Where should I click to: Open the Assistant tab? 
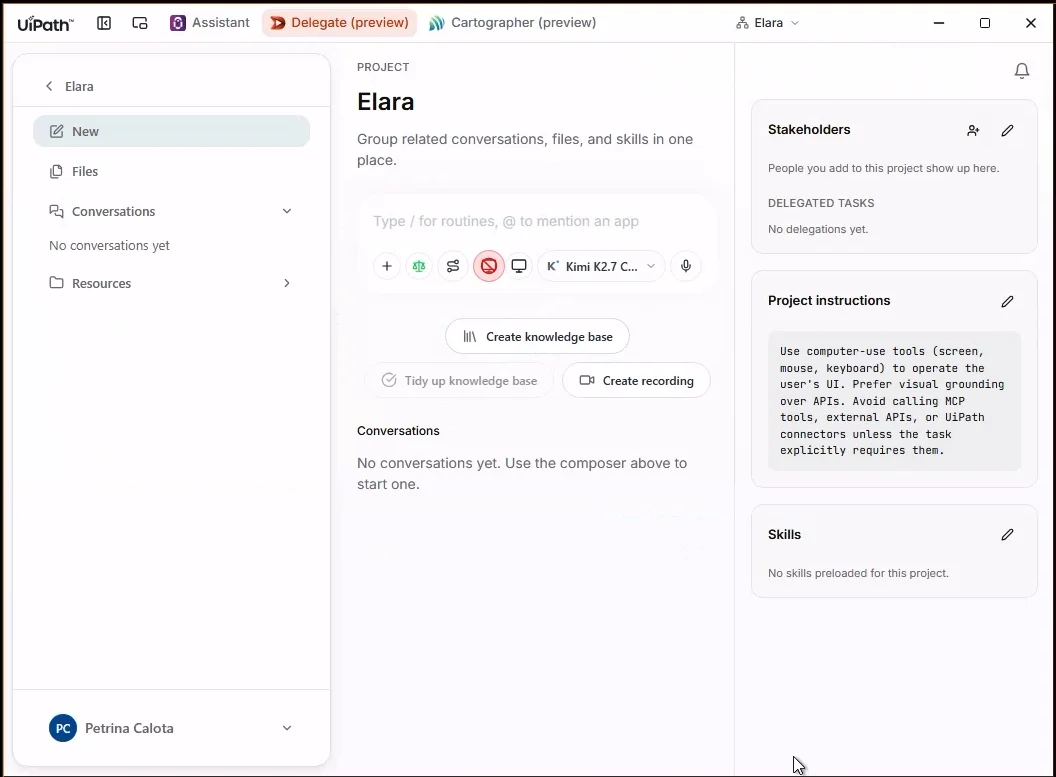tap(210, 23)
